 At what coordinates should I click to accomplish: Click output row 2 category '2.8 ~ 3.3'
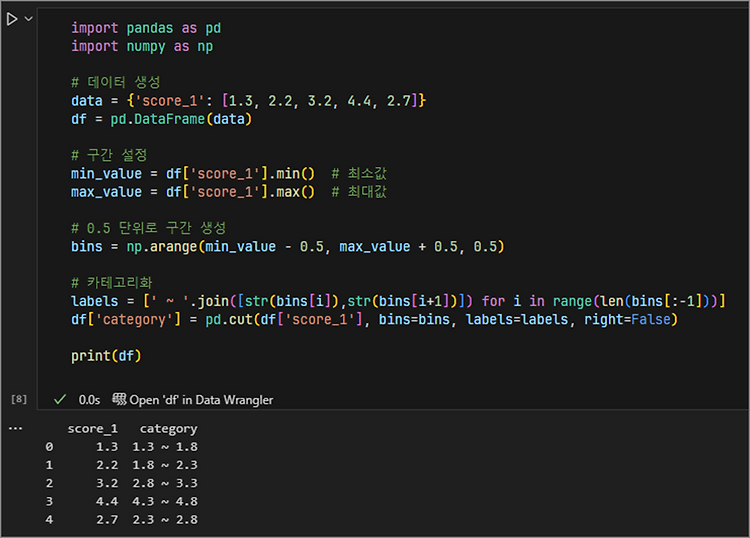(x=165, y=483)
